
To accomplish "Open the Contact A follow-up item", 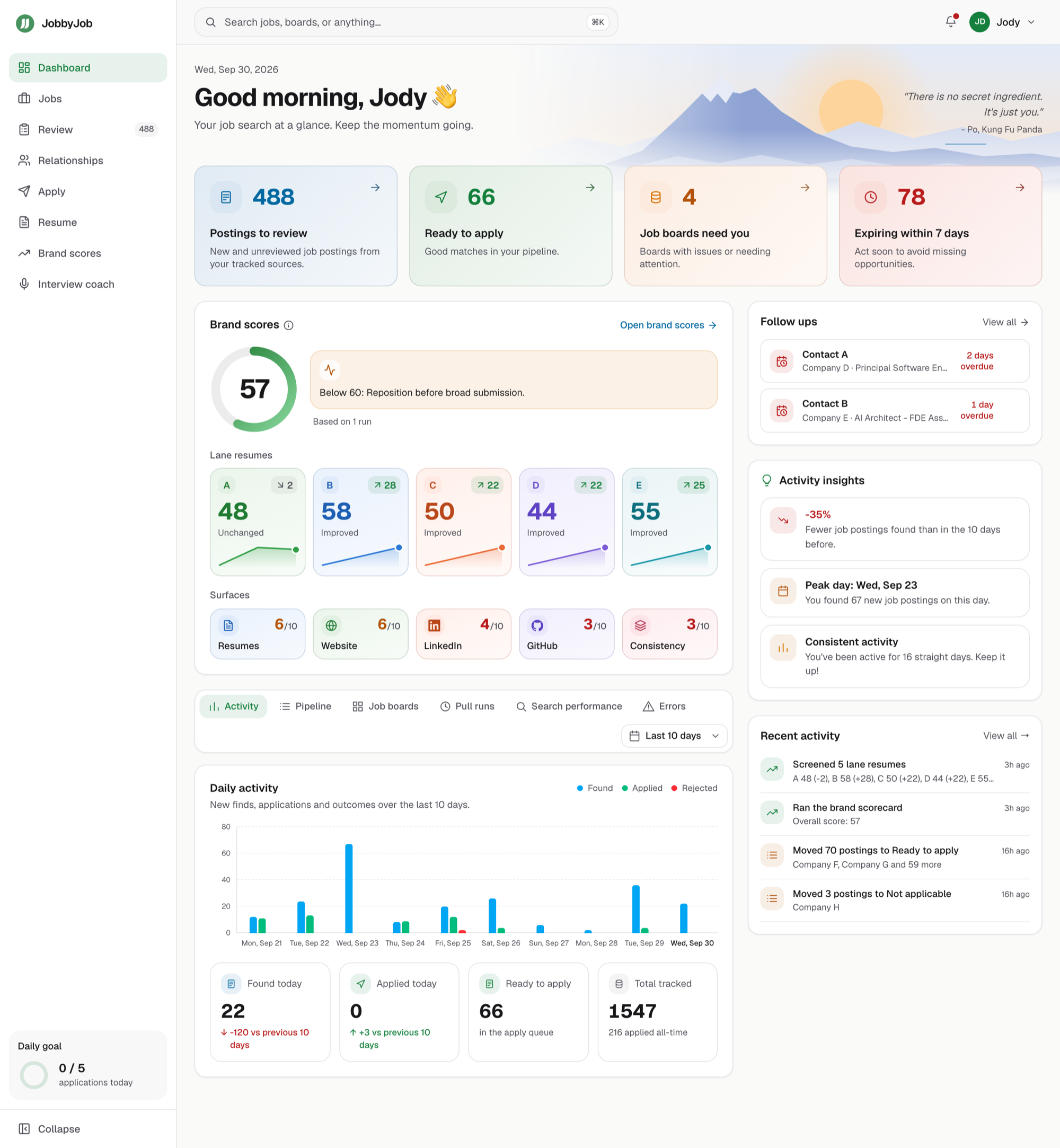I will point(894,361).
